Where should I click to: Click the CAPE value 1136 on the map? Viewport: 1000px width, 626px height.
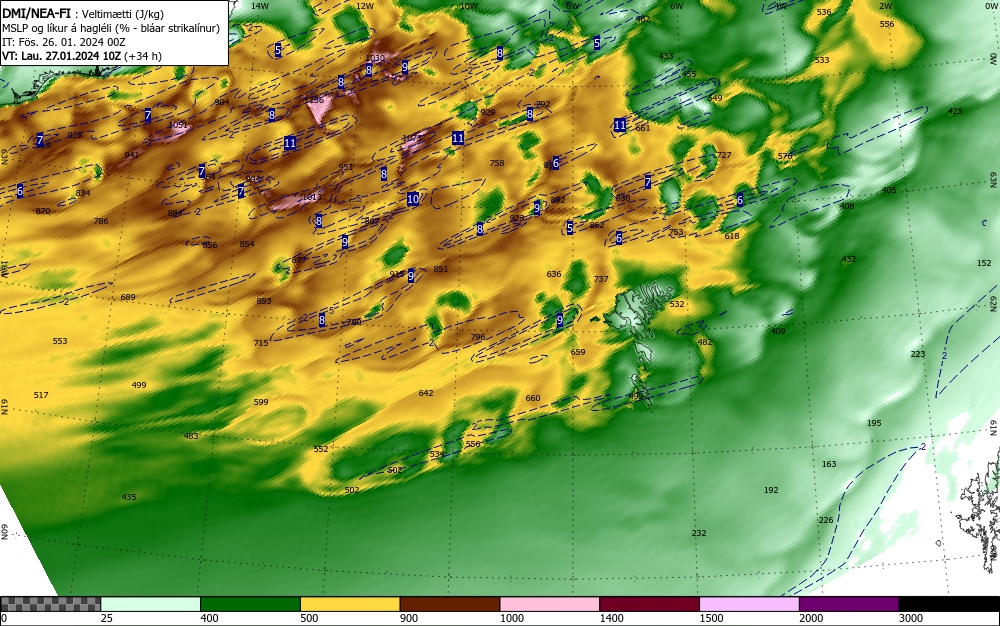click(316, 100)
